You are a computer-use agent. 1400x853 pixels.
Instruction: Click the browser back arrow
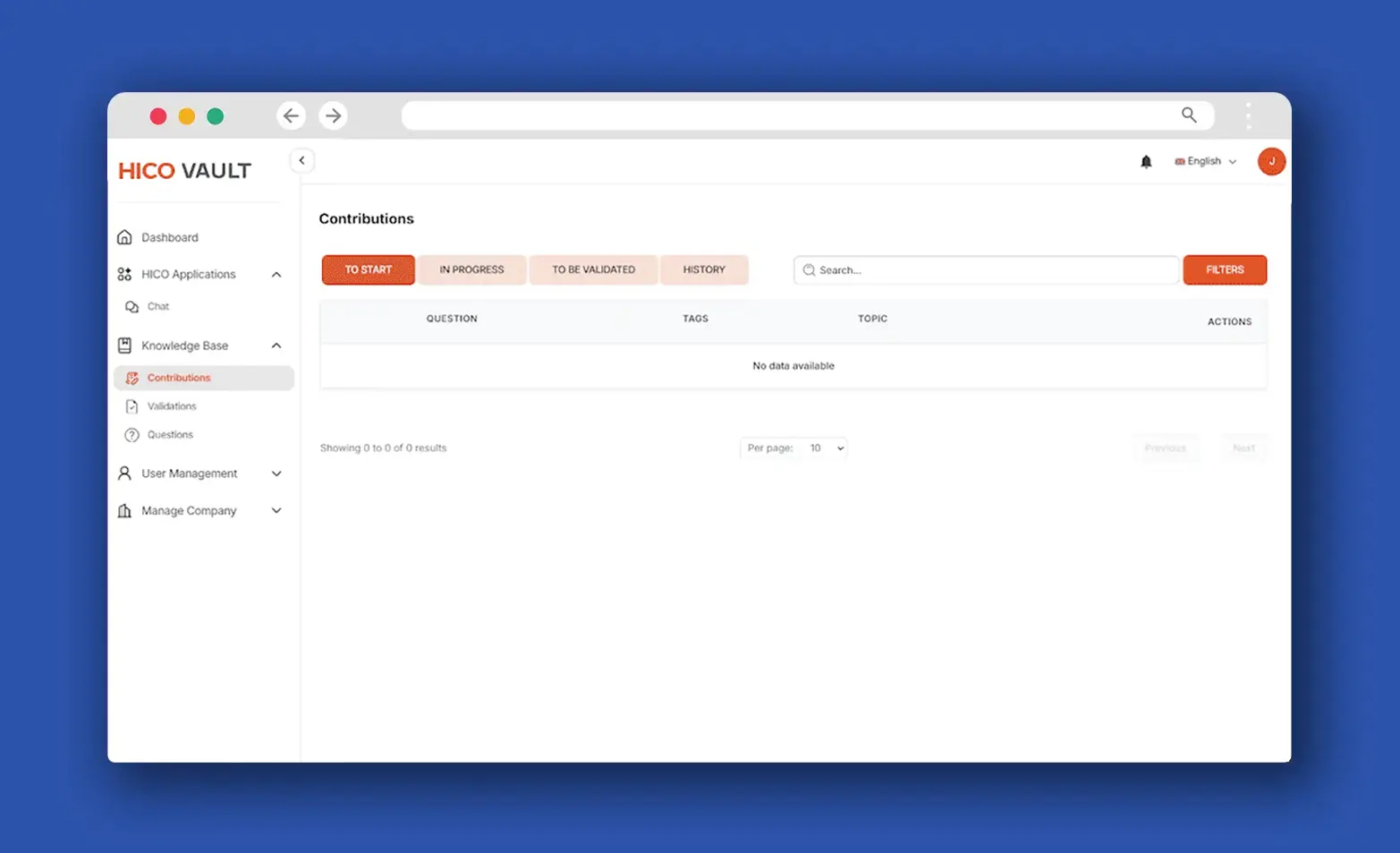(291, 116)
